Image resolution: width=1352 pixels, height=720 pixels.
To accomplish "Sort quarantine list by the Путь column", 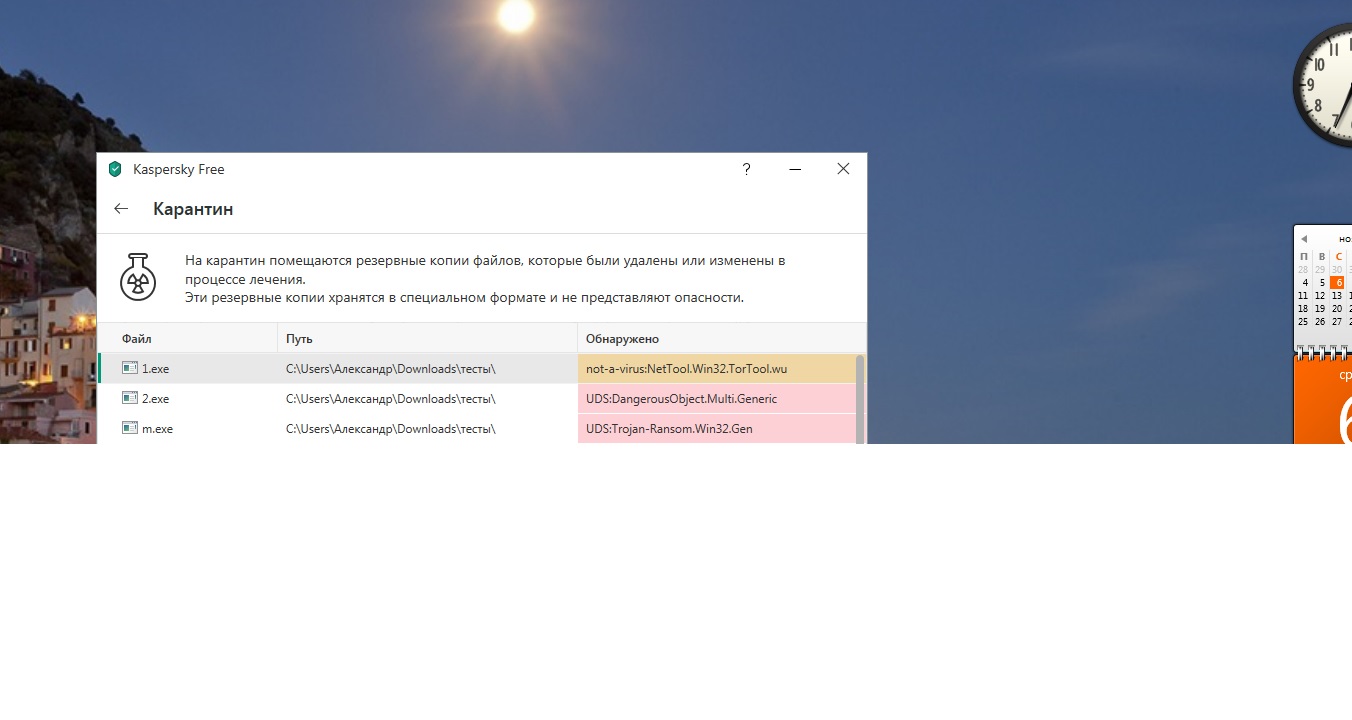I will pos(428,338).
